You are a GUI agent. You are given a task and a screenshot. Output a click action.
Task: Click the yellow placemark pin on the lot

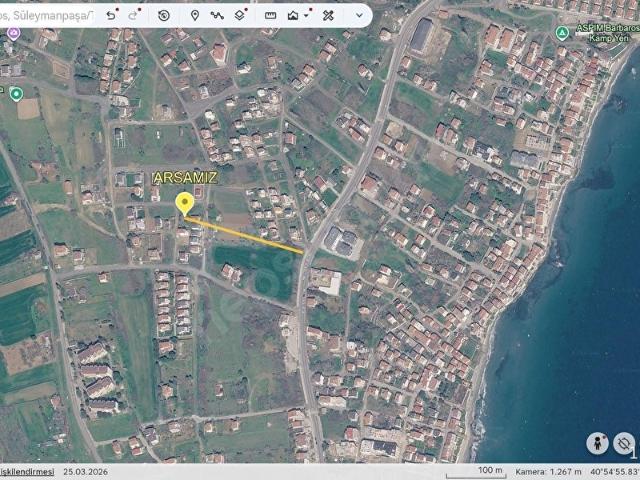pyautogui.click(x=185, y=203)
